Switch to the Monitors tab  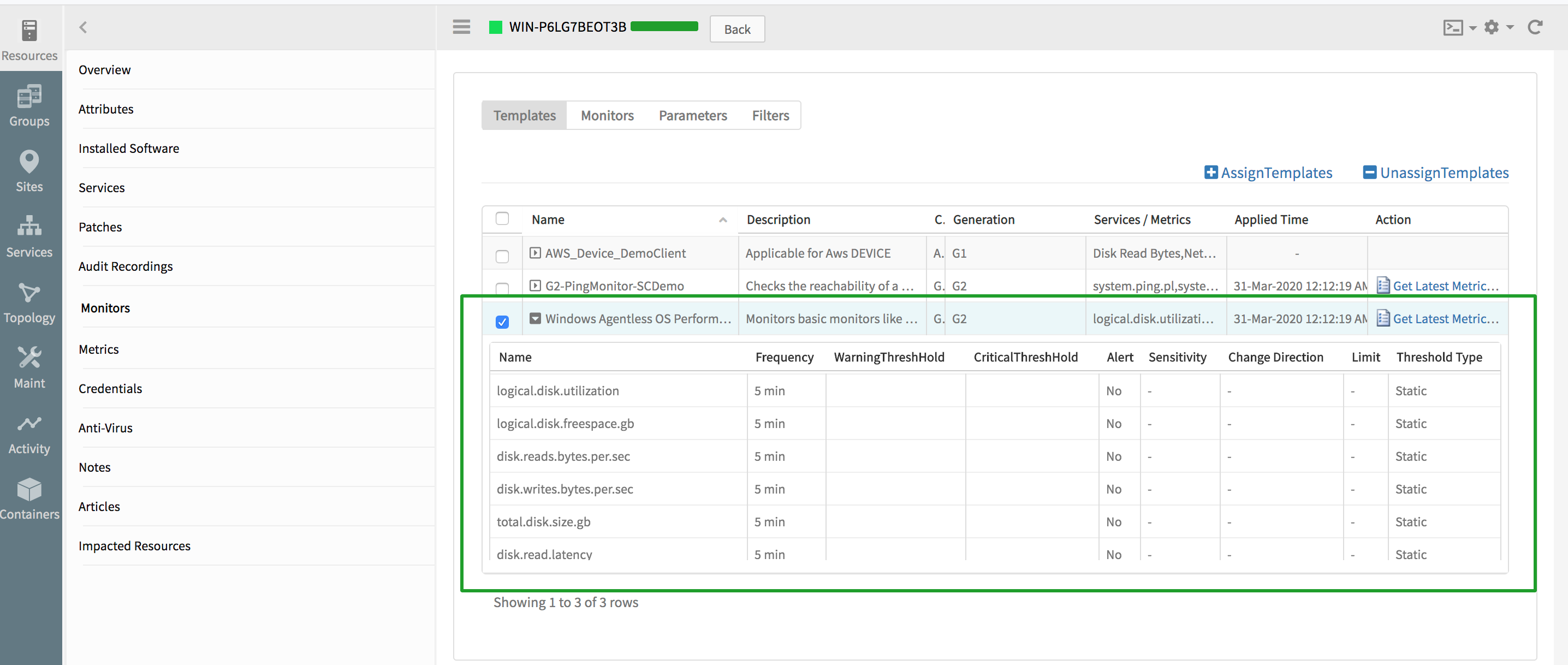coord(608,115)
